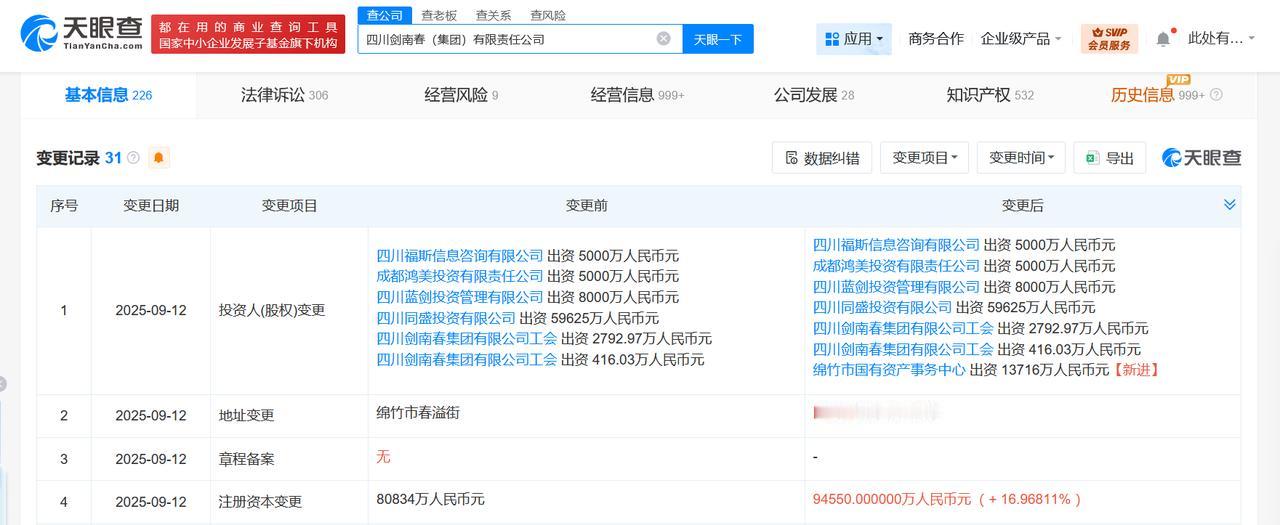This screenshot has height=525, width=1280.
Task: Open 四川同盛投资有限公司 in 变更前 column
Action: tap(446, 318)
